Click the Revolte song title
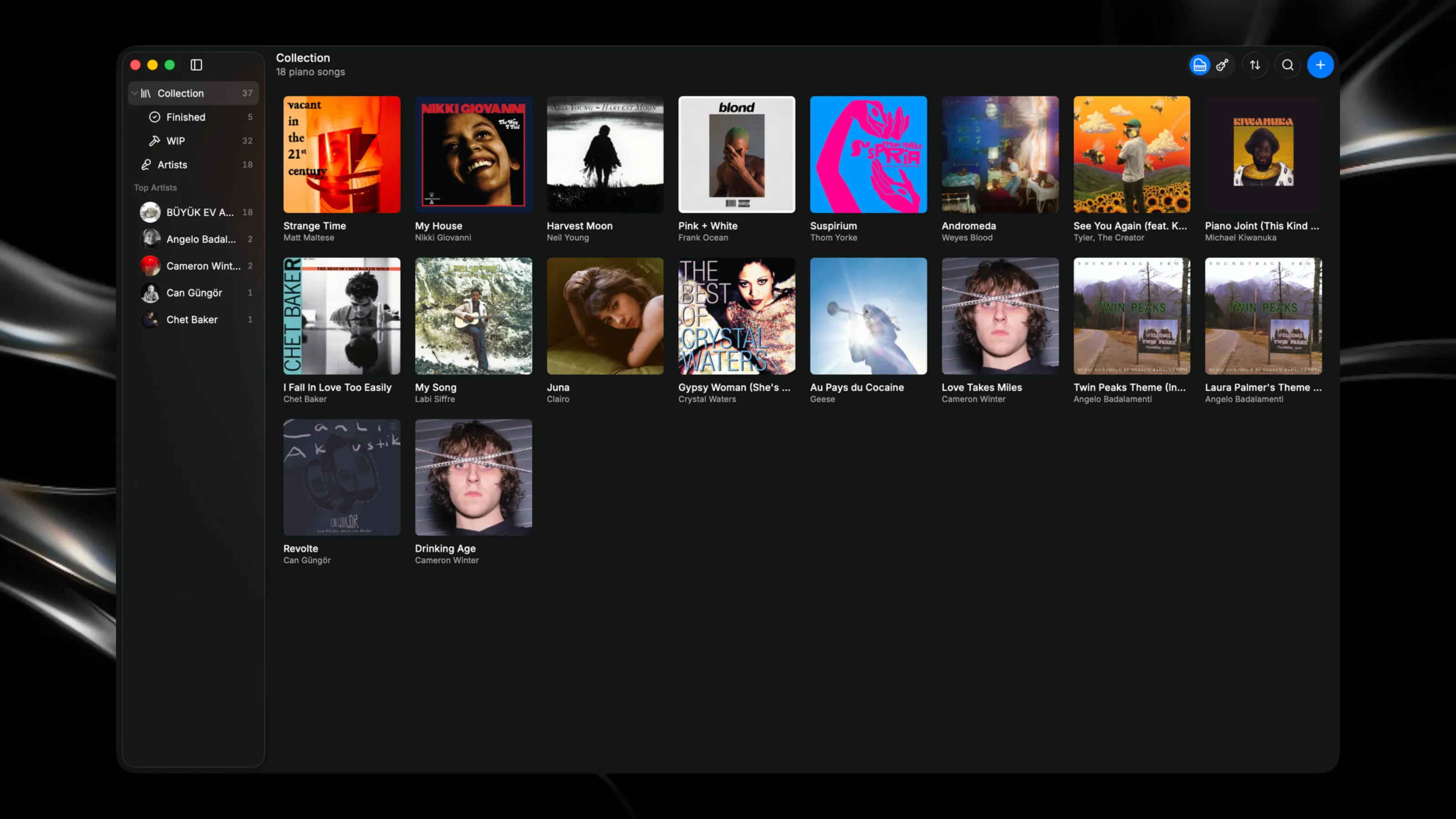Screen dimensions: 1456x819 301,549
